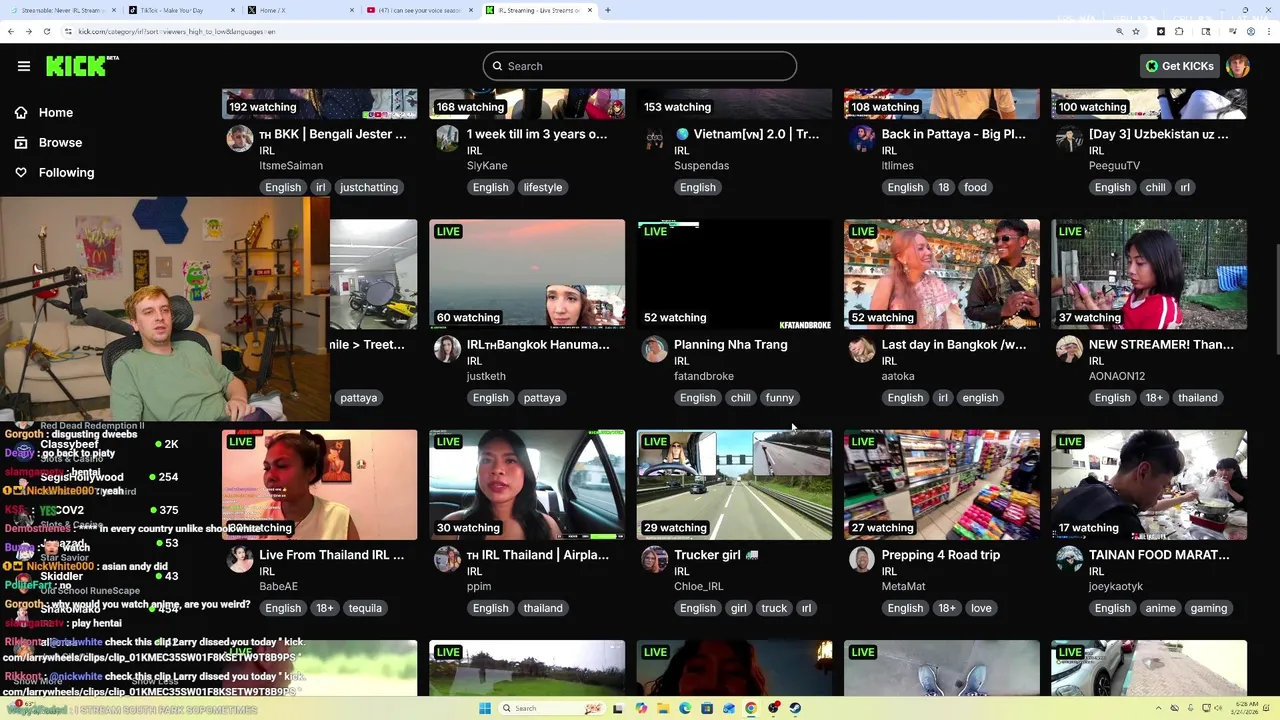Open the Prepping 4 Road trip thumbnail
The image size is (1280, 720).
tap(942, 485)
